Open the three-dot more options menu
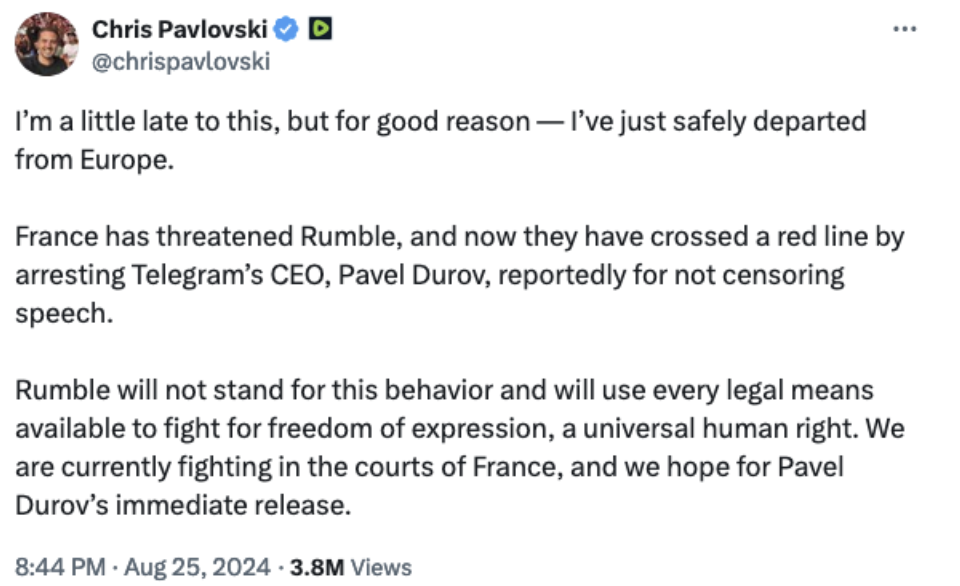The width and height of the screenshot is (960, 586). pos(904,29)
